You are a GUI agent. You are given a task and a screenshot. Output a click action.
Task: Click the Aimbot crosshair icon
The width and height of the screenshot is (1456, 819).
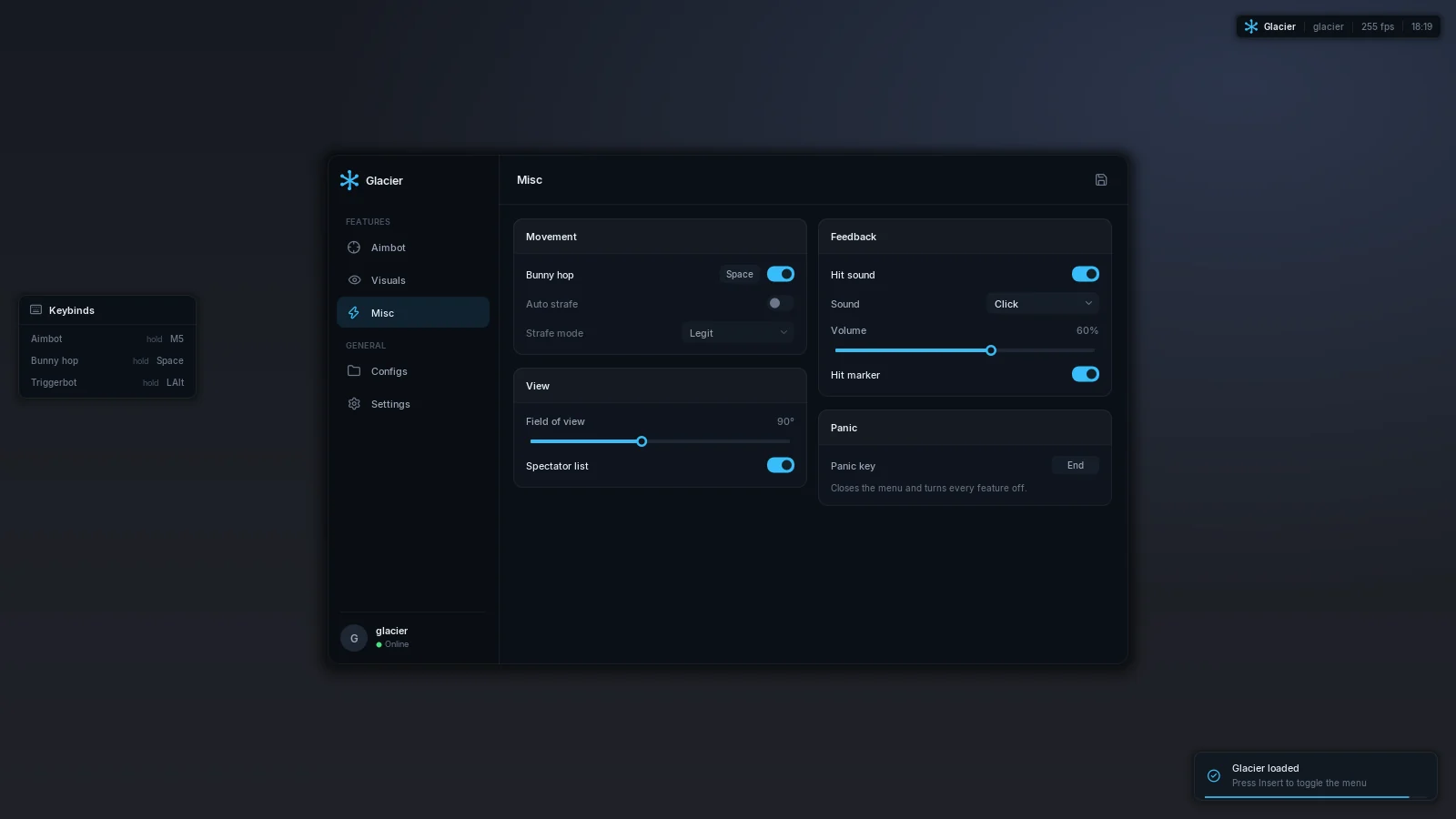[354, 248]
